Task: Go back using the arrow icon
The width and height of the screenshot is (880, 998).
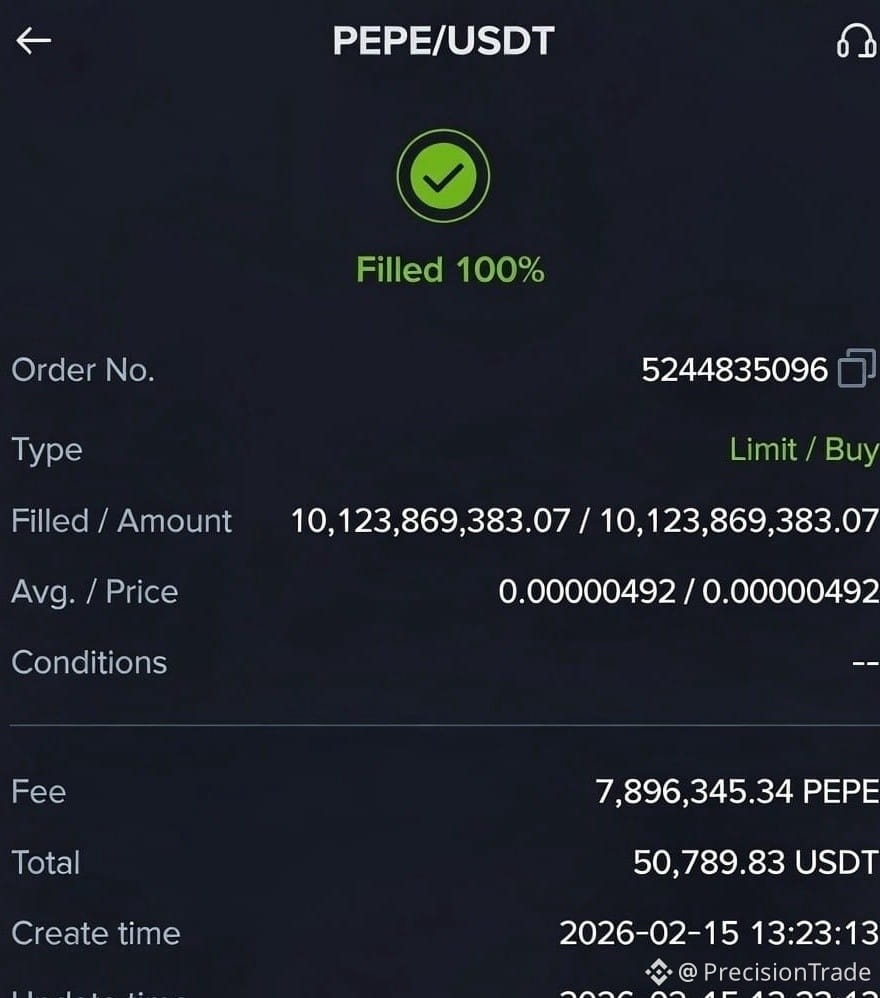Action: pyautogui.click(x=34, y=41)
